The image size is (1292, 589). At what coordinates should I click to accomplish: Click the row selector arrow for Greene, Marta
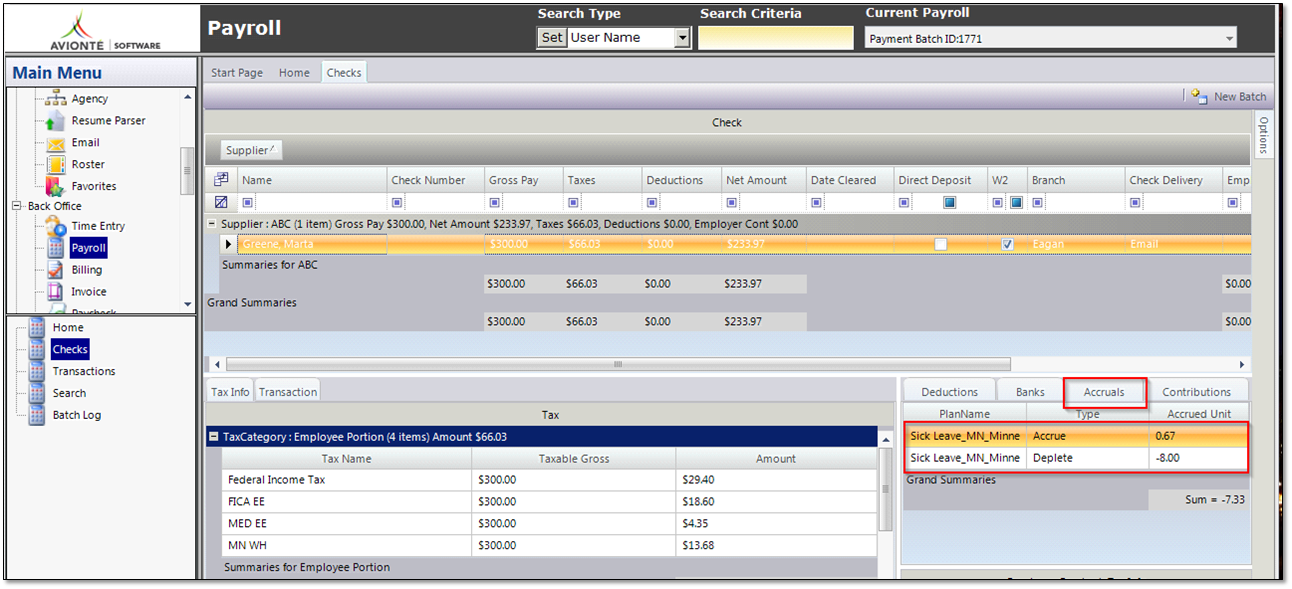228,244
